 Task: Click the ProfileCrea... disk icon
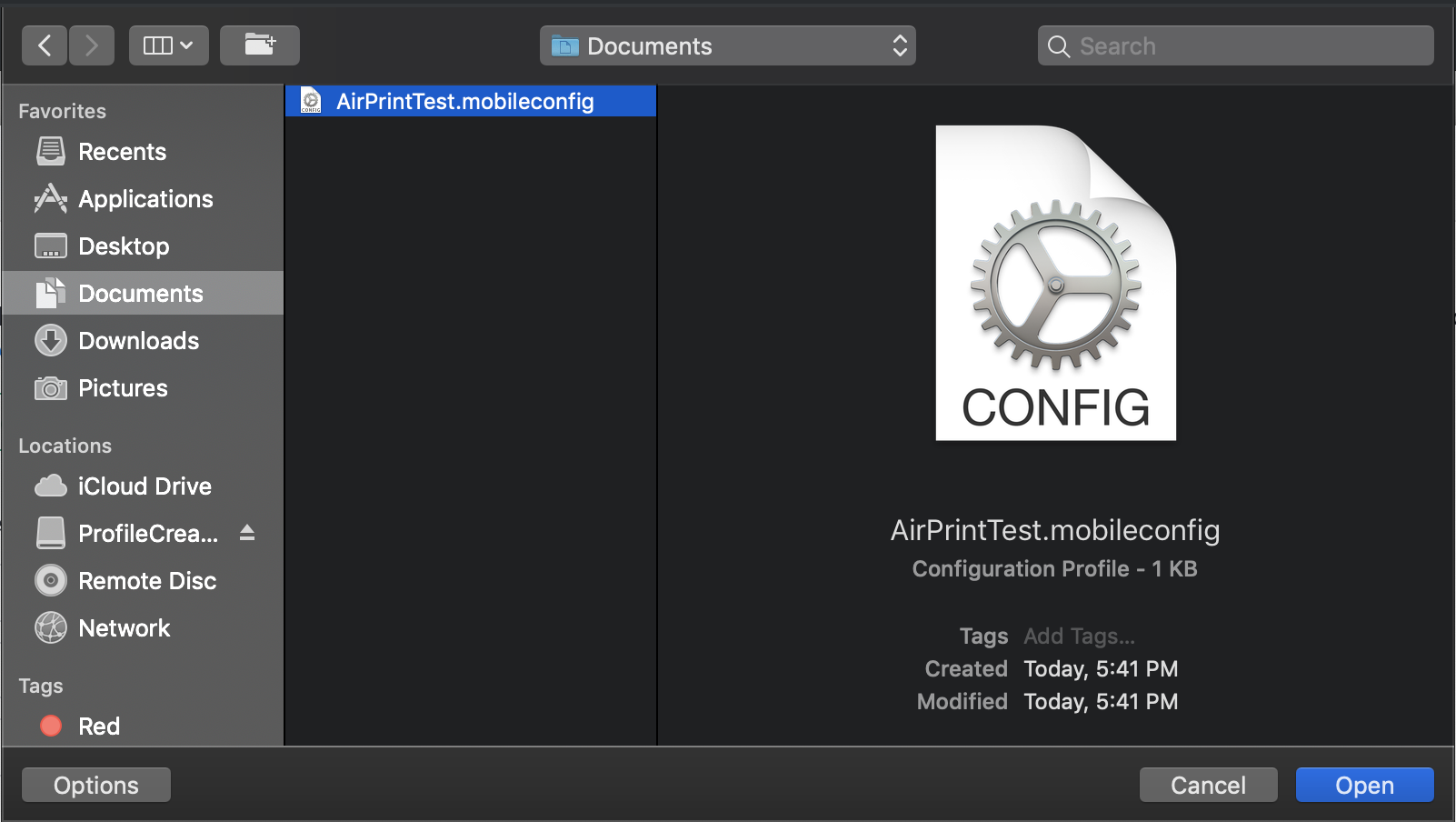click(x=51, y=533)
